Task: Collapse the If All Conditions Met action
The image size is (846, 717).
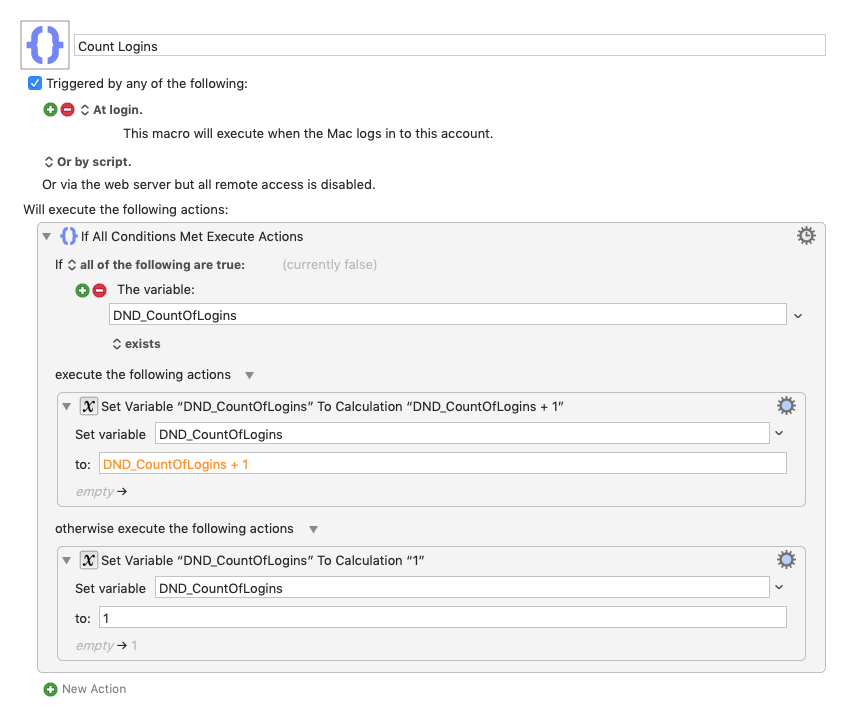Action: point(47,236)
